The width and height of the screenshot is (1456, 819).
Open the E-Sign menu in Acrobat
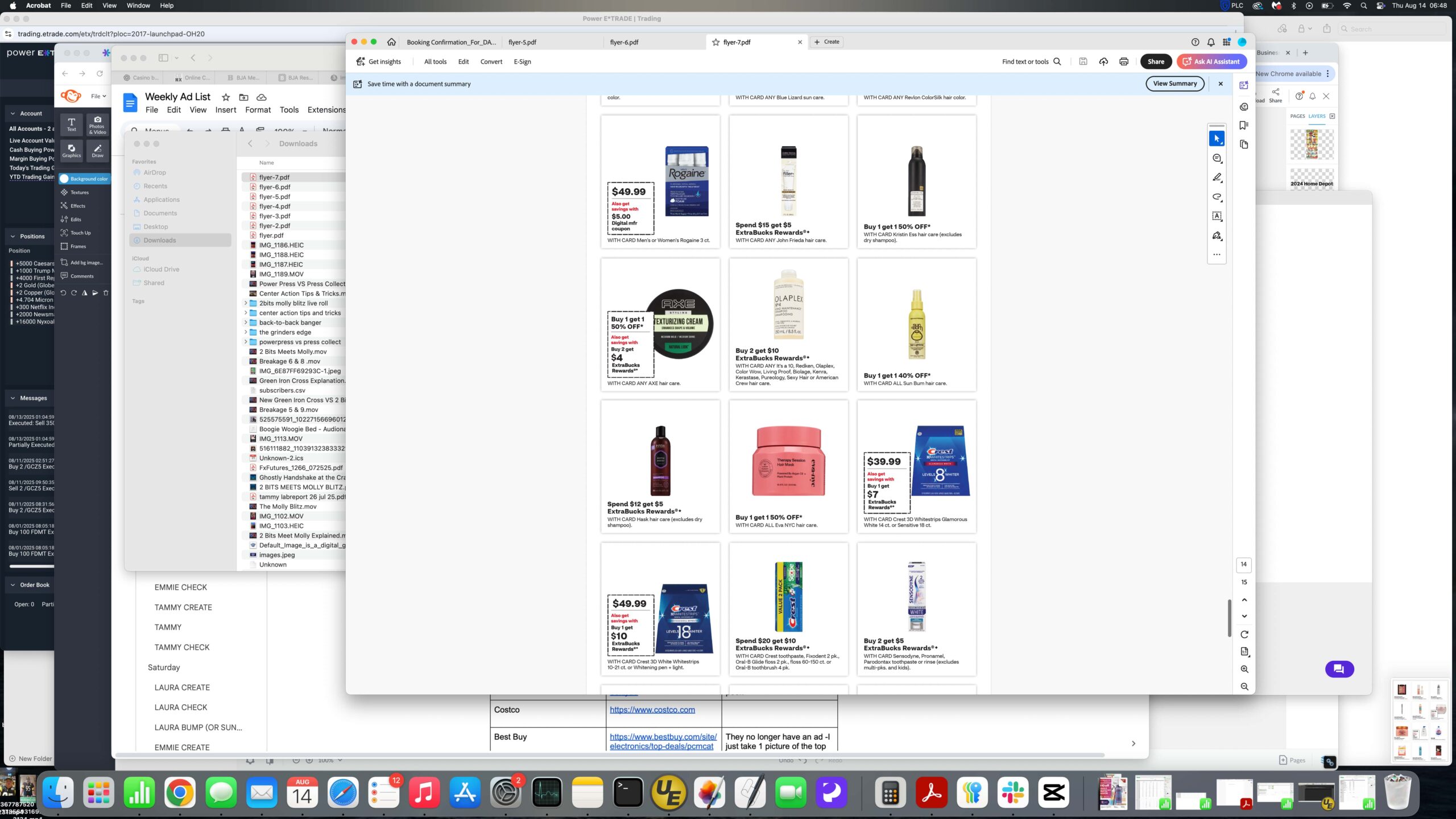pos(522,61)
